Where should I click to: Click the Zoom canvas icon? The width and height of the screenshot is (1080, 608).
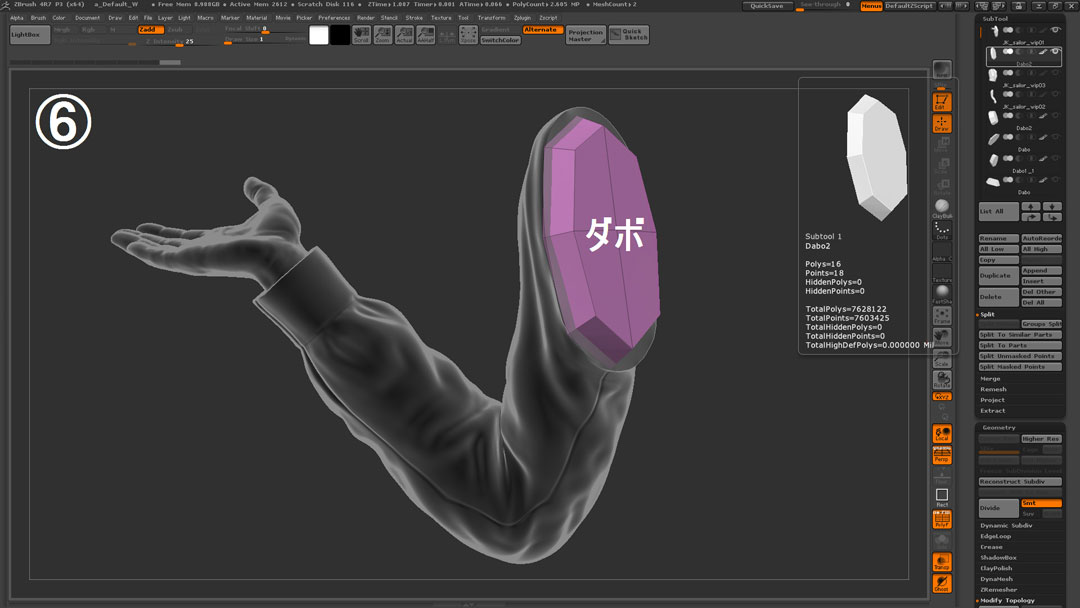[x=383, y=34]
